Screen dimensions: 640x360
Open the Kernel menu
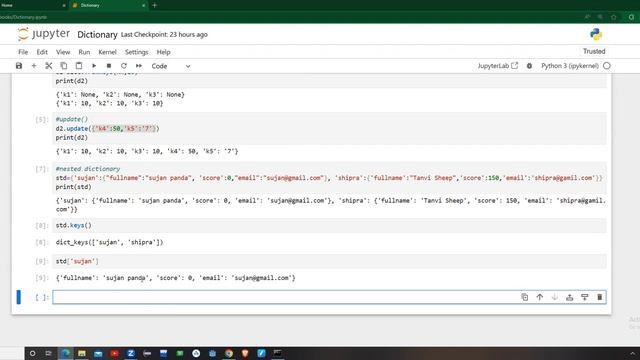[107, 52]
